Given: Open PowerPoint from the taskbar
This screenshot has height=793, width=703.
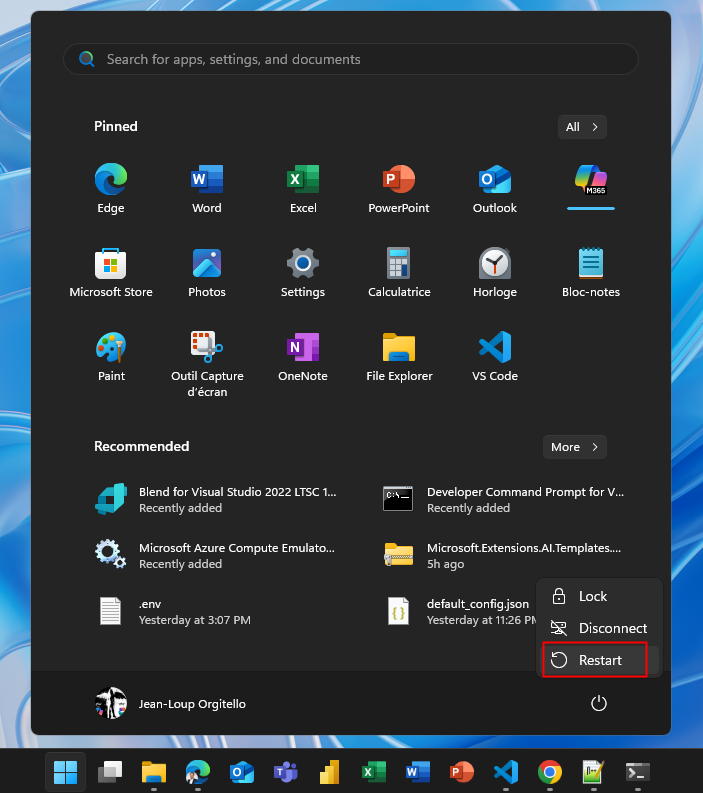Looking at the screenshot, I should 462,772.
